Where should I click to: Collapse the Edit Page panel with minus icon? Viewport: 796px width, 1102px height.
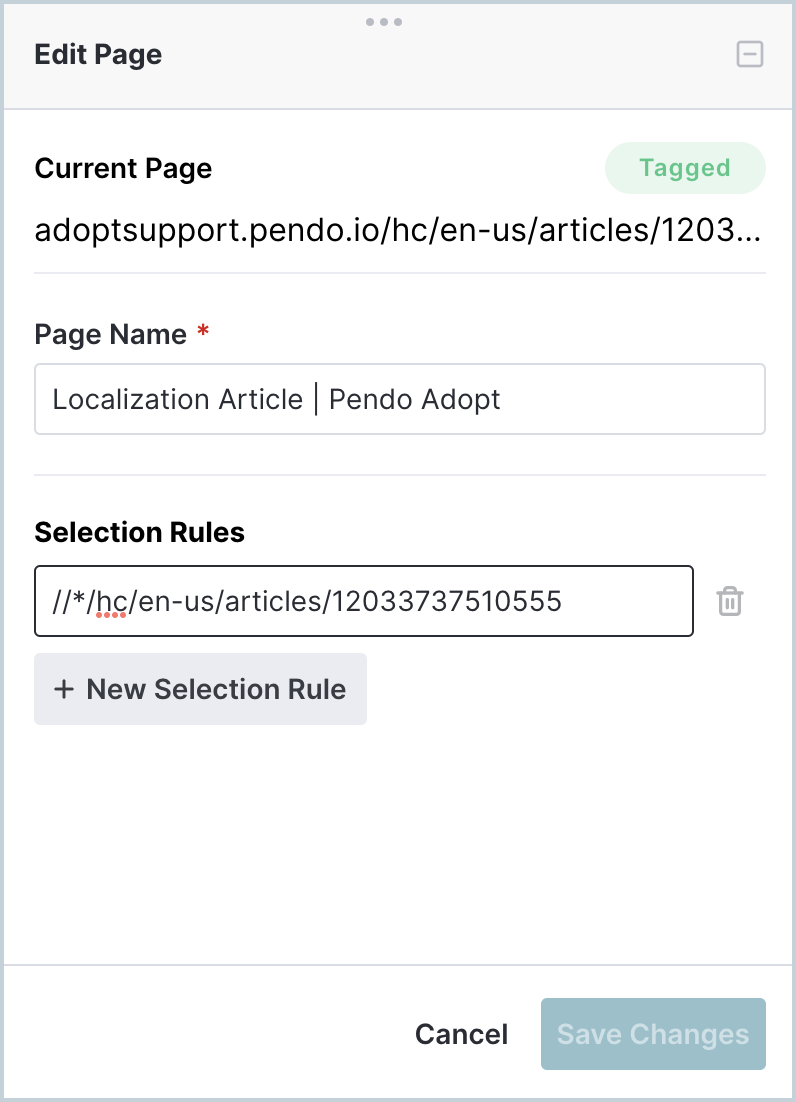click(x=750, y=54)
